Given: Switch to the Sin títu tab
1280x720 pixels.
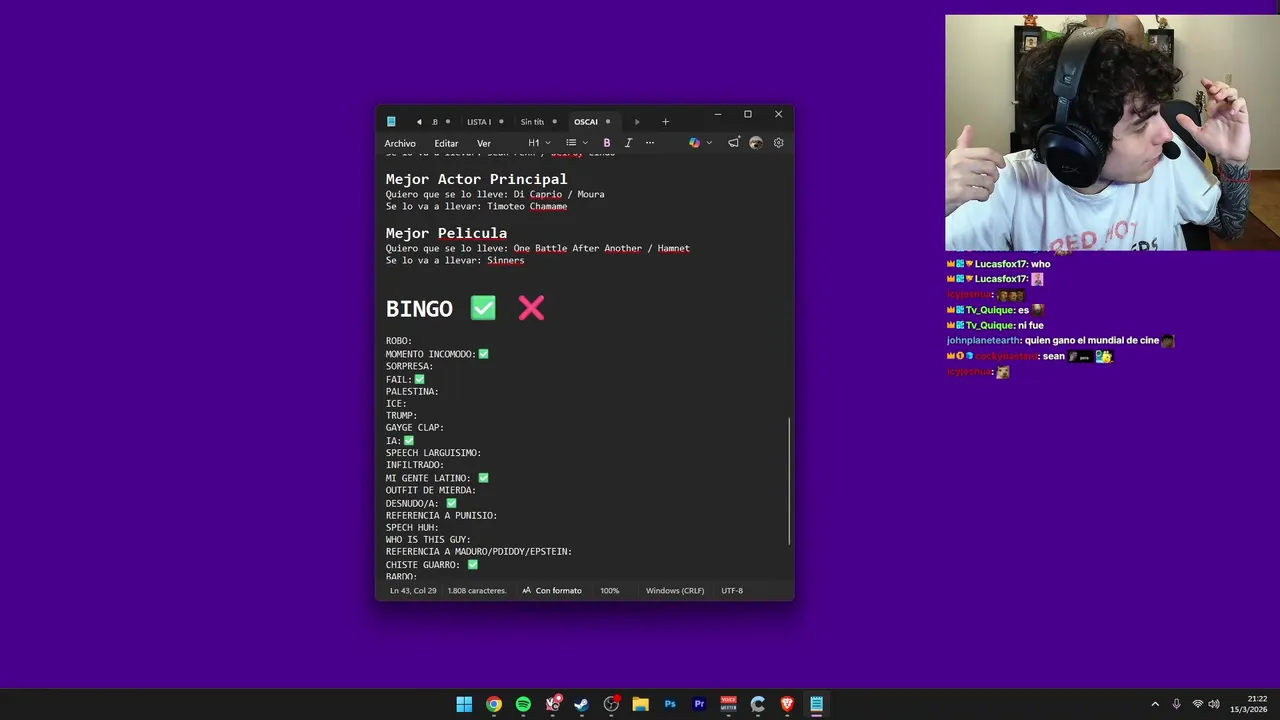Looking at the screenshot, I should [x=532, y=122].
